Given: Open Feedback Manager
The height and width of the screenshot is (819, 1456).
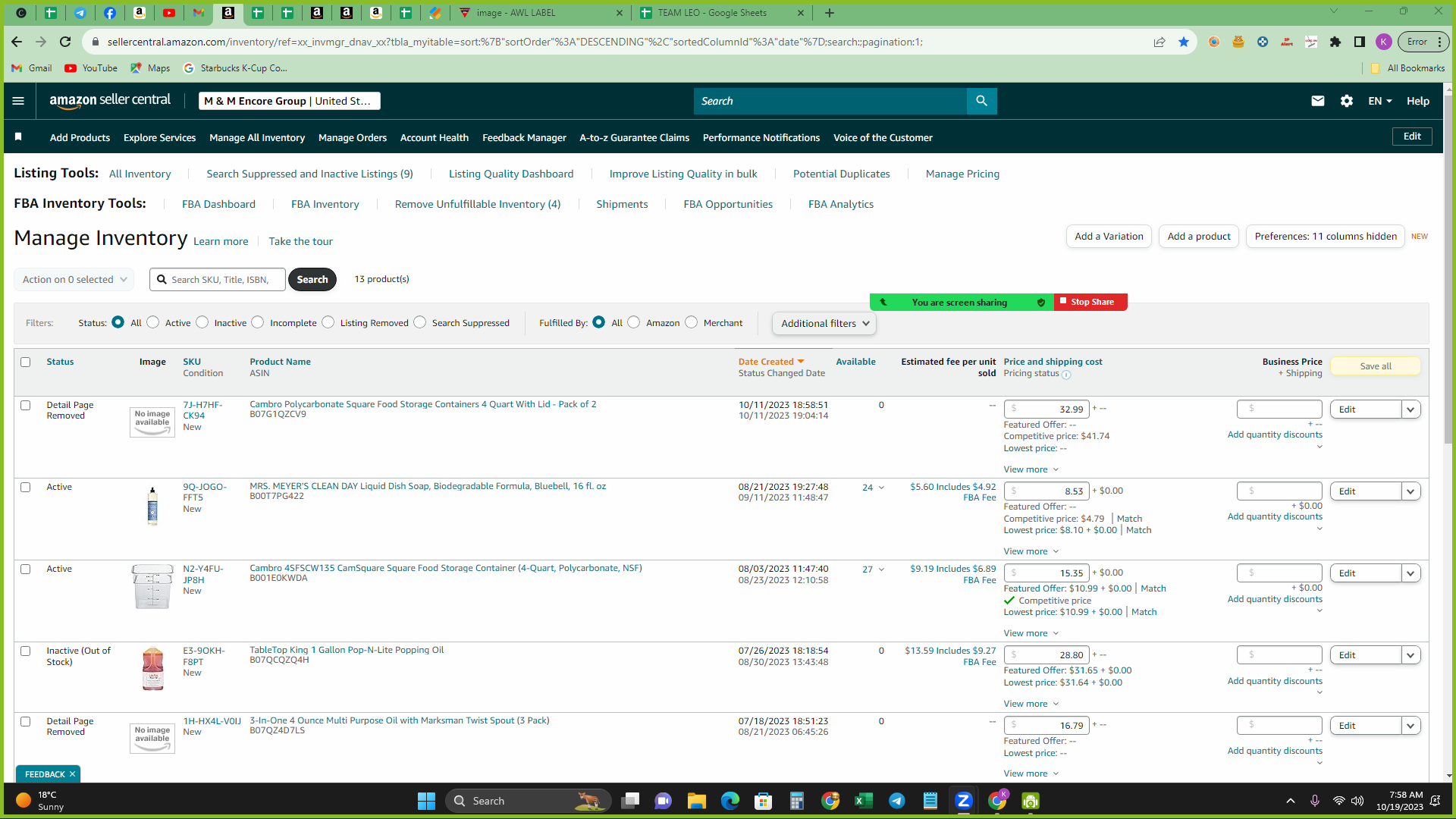Looking at the screenshot, I should tap(524, 138).
